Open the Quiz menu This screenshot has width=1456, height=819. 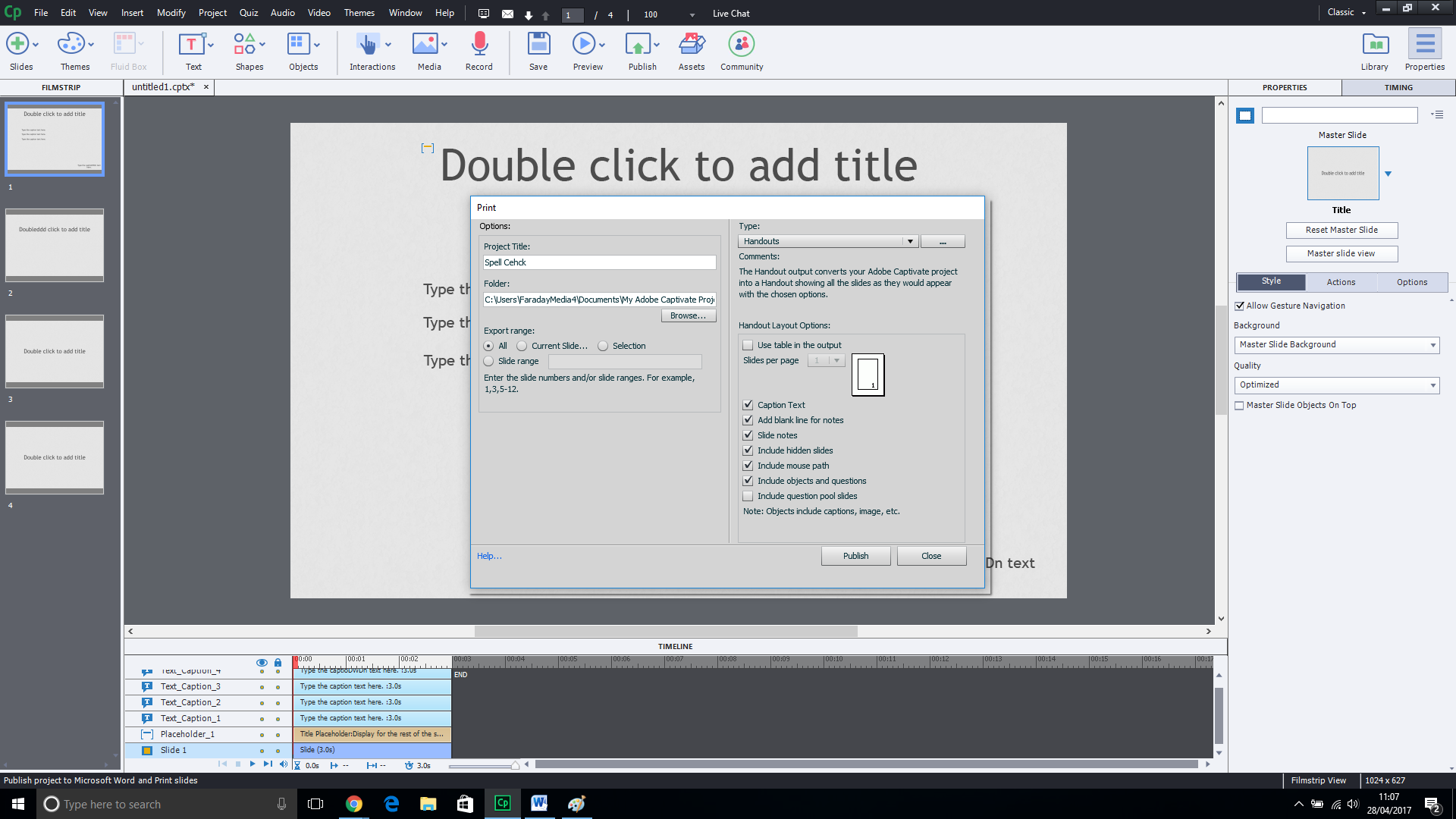tap(248, 13)
